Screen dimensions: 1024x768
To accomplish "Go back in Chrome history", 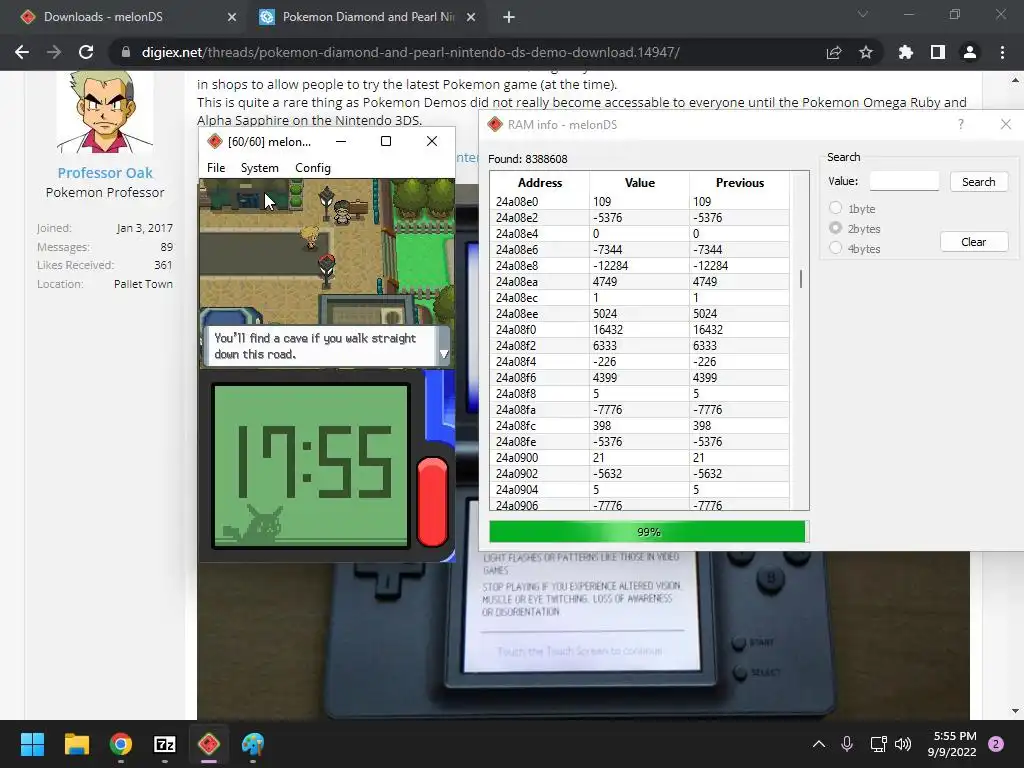I will (x=22, y=52).
